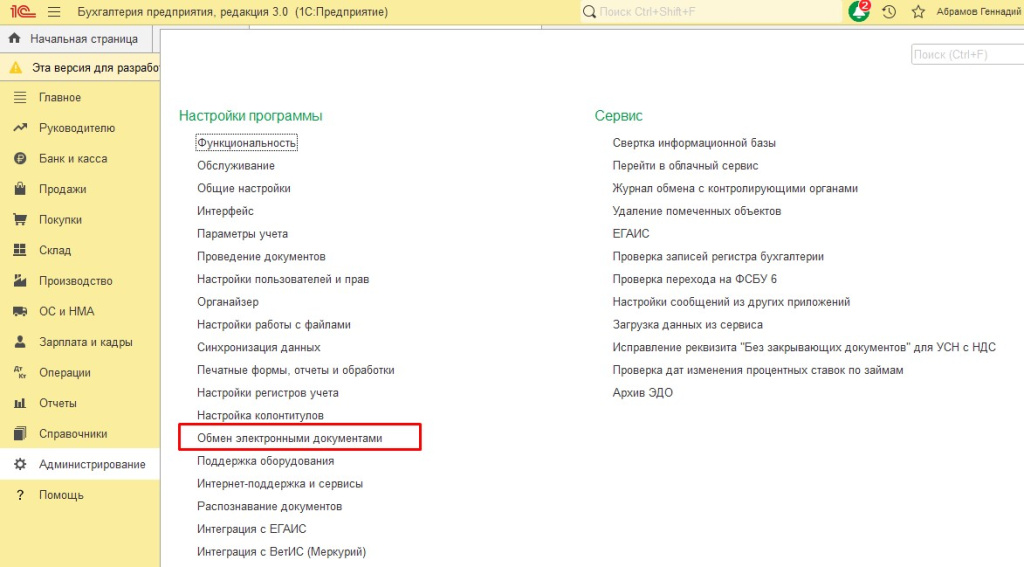This screenshot has height=567, width=1024.
Task: Open Перейти в облачный сервис
Action: coord(685,165)
